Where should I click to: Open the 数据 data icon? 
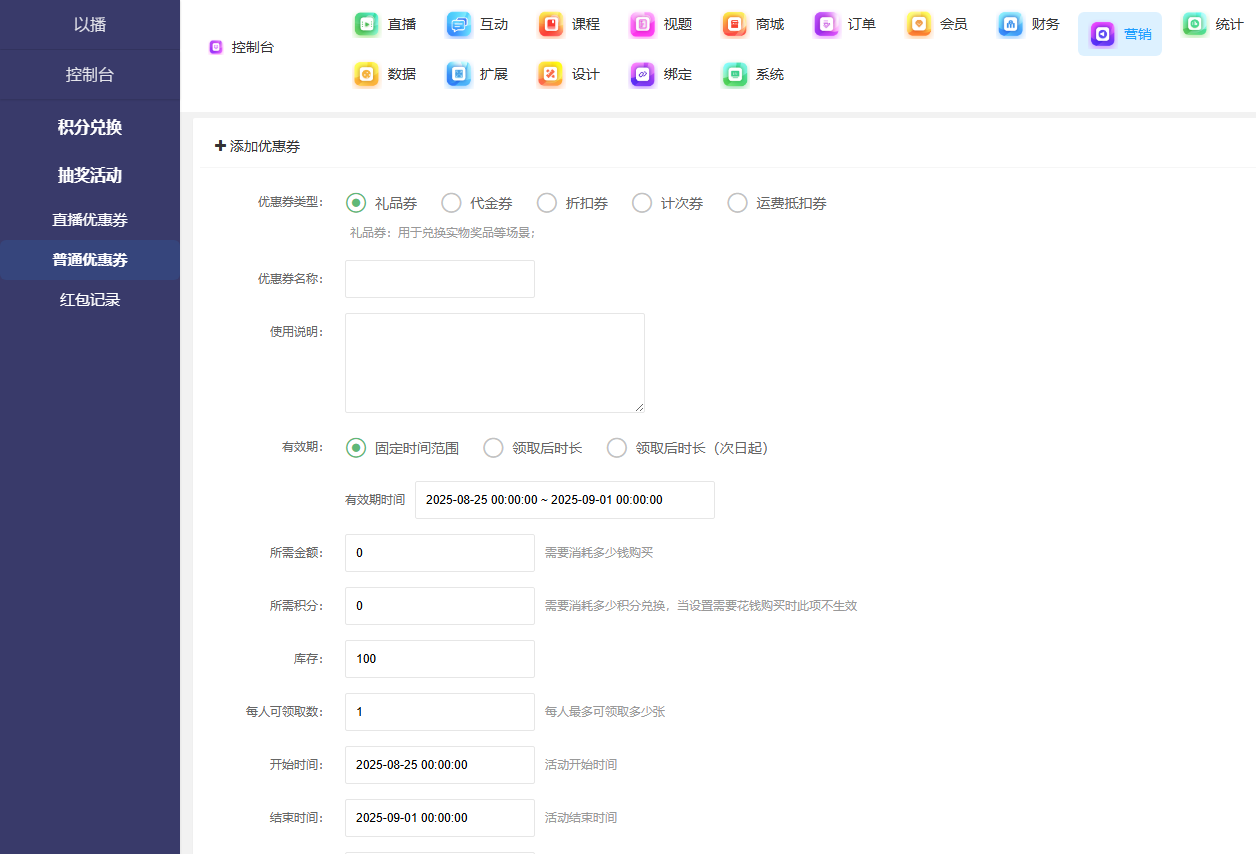tap(367, 74)
